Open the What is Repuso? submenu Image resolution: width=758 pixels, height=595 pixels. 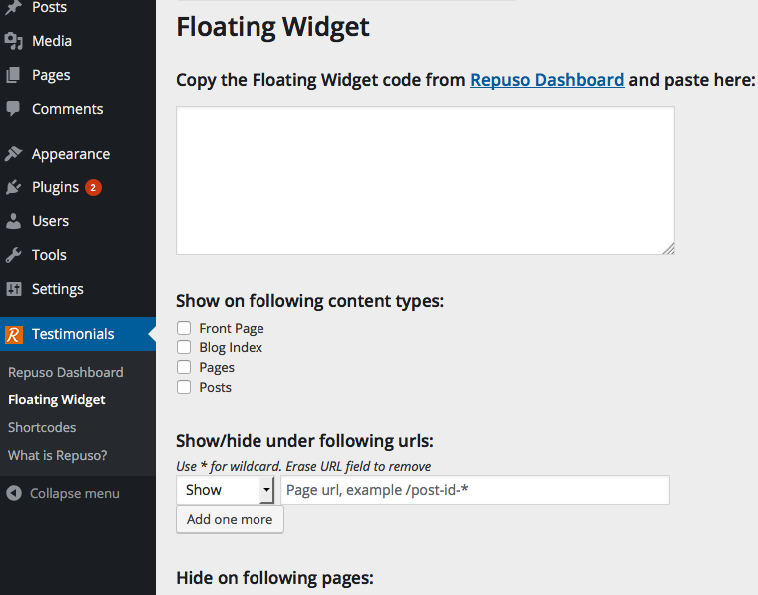coord(58,455)
